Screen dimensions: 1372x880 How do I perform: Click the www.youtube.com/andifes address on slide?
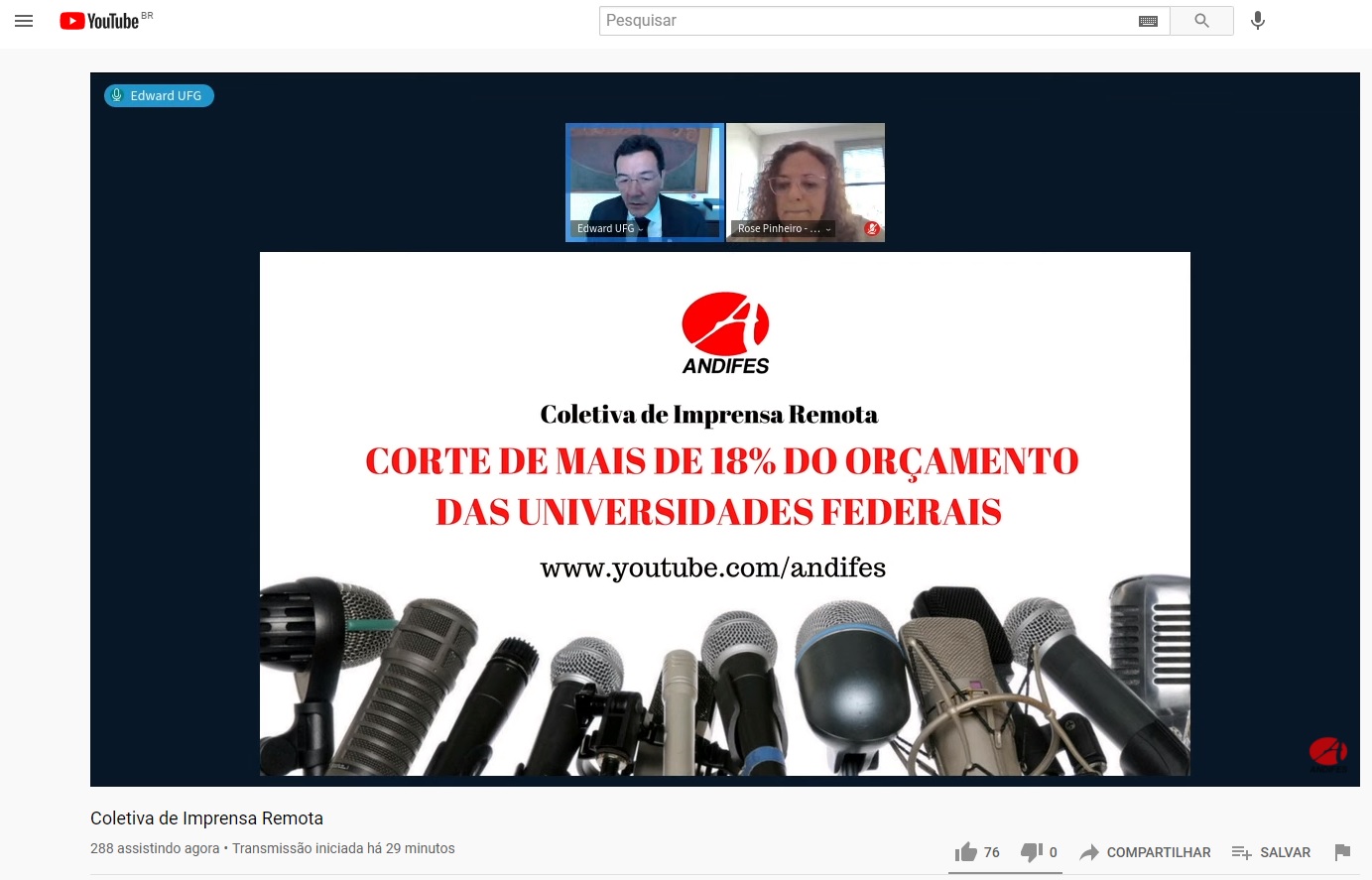click(712, 567)
